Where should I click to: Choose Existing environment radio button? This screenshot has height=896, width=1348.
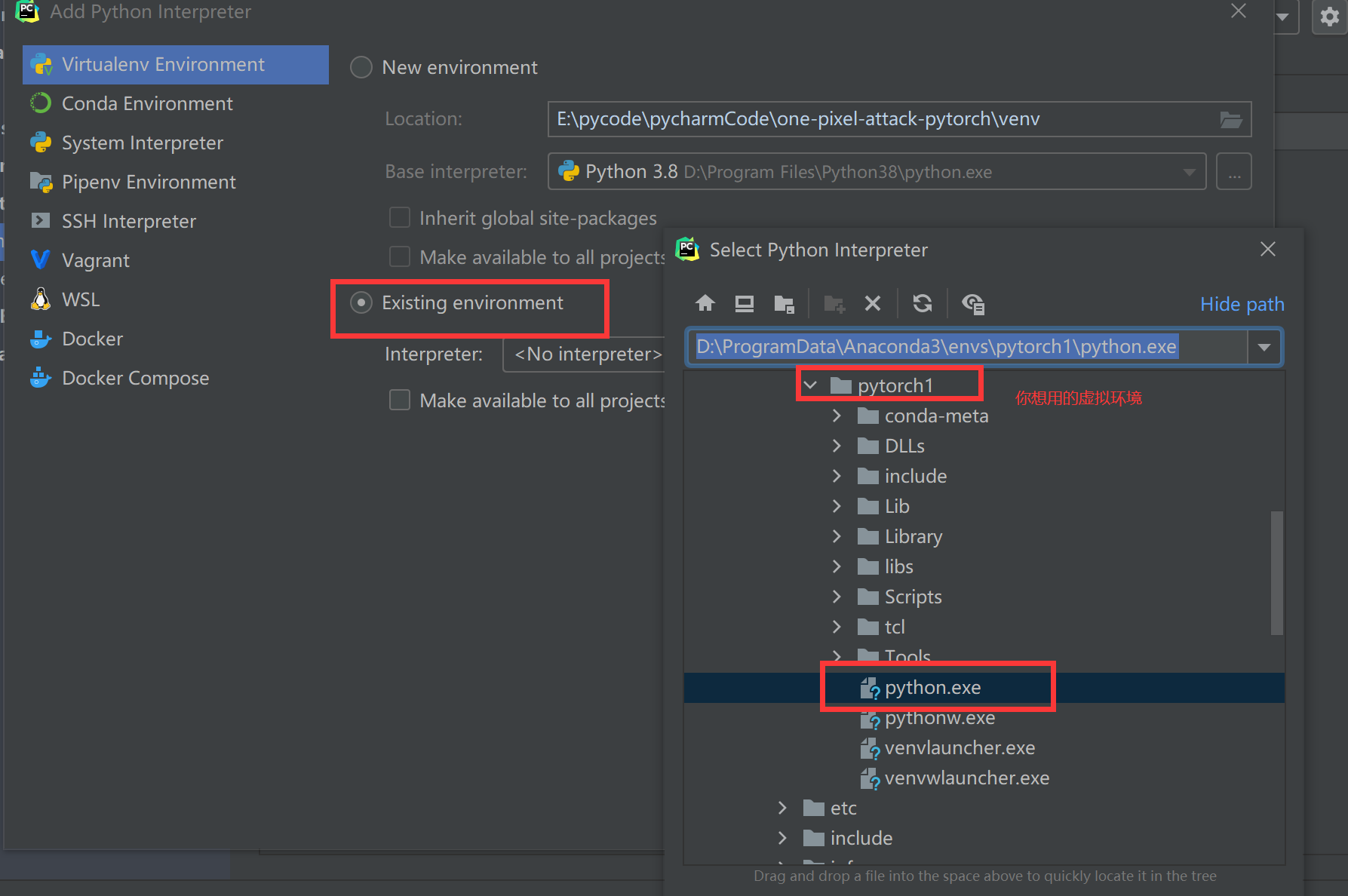tap(361, 302)
